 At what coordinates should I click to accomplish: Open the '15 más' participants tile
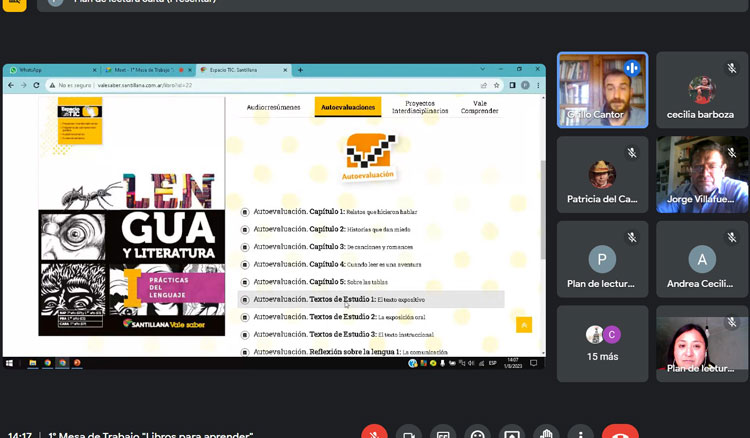[603, 344]
